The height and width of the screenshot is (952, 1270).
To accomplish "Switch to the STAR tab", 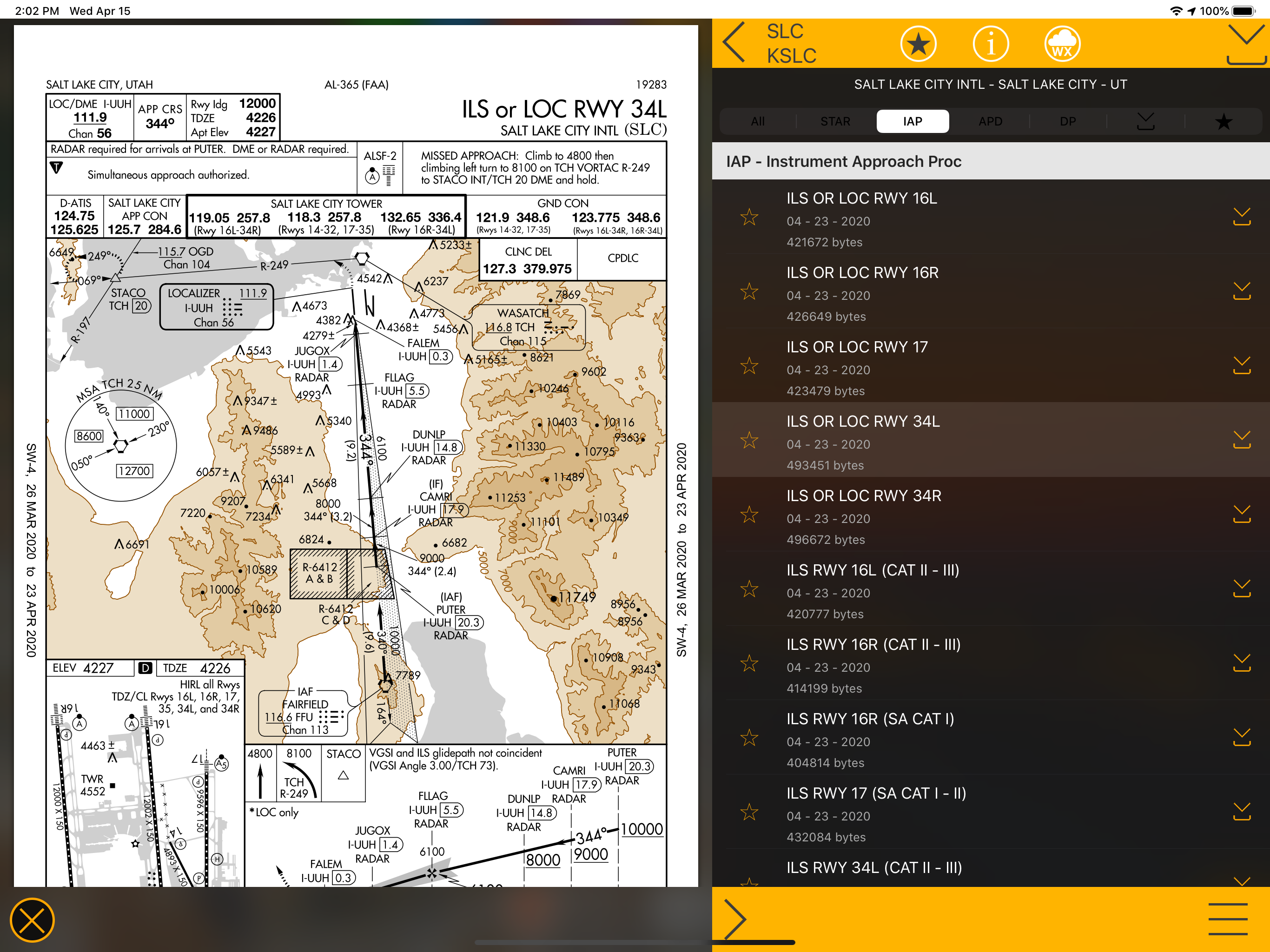I will coord(835,121).
